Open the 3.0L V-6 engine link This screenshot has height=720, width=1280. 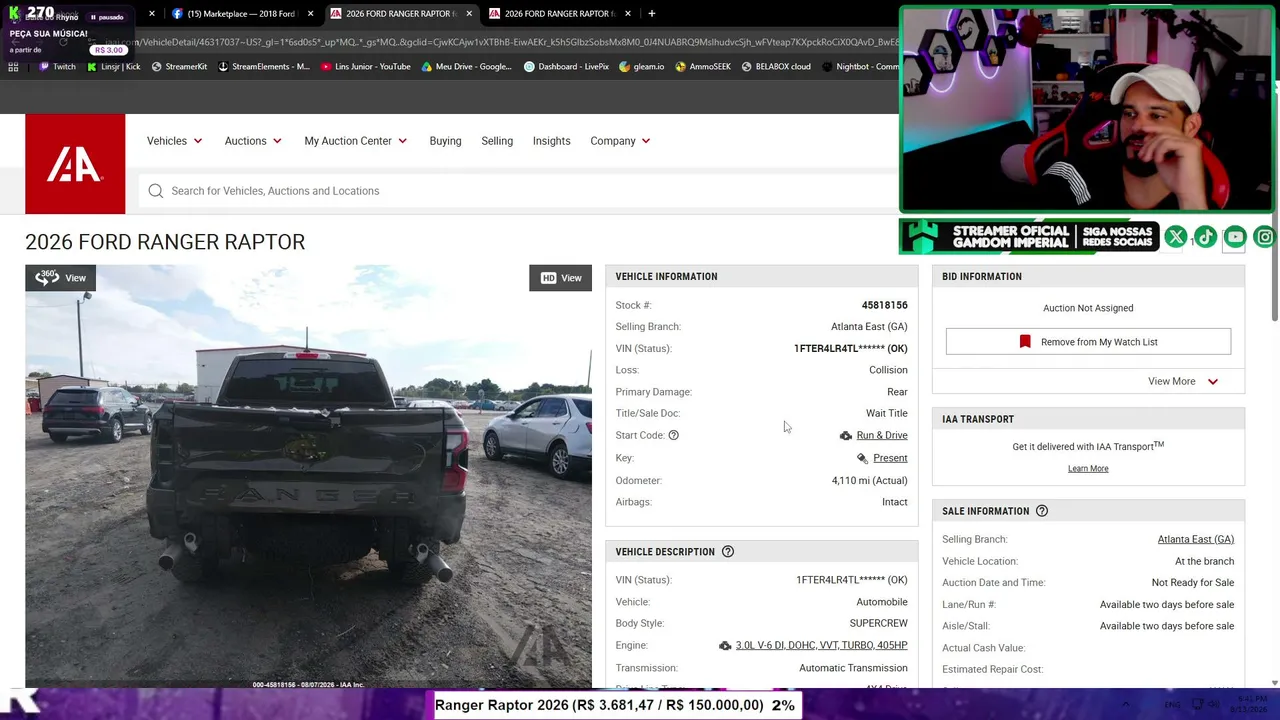821,646
